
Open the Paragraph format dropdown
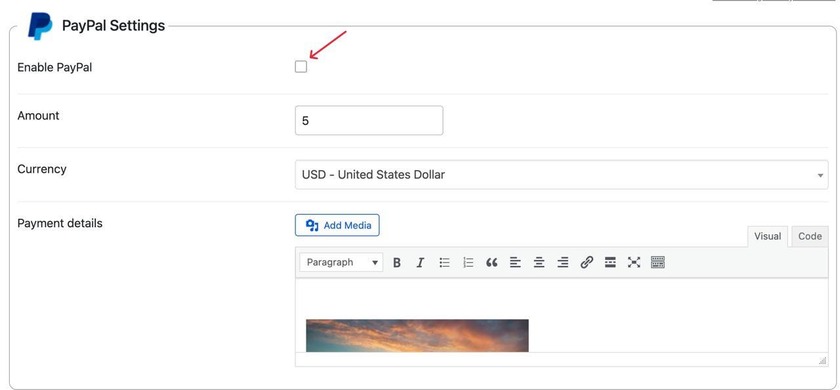341,262
